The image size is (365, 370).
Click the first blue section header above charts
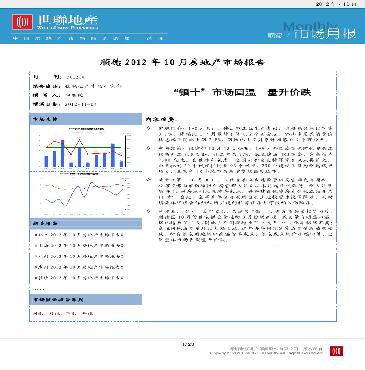click(86, 119)
